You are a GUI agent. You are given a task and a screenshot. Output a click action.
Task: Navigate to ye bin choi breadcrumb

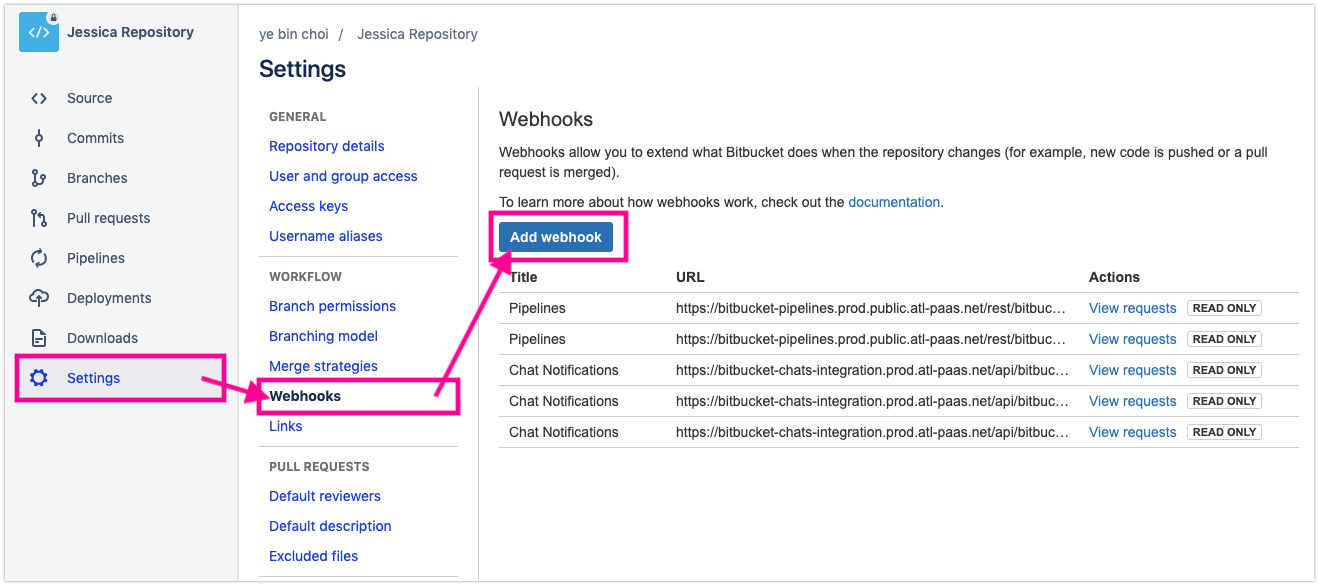(294, 34)
